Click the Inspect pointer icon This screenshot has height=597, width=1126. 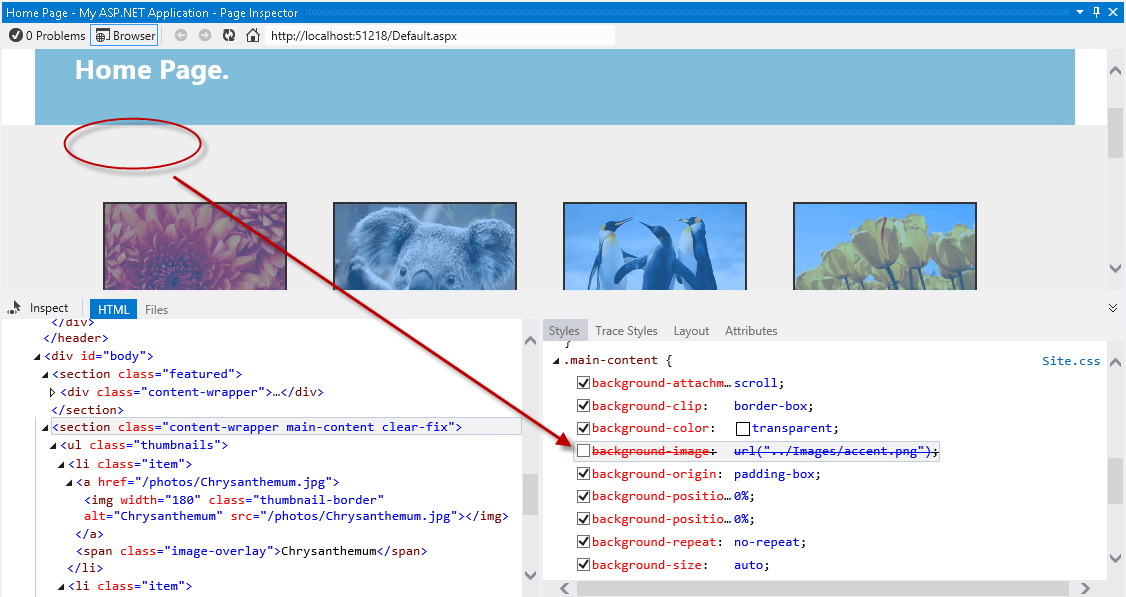tap(15, 308)
